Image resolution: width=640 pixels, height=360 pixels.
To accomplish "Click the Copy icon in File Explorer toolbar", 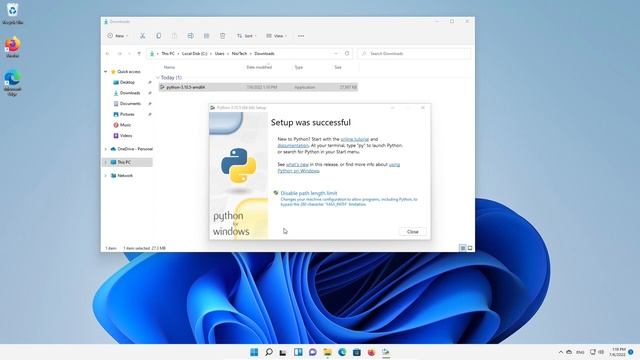I will pos(158,36).
